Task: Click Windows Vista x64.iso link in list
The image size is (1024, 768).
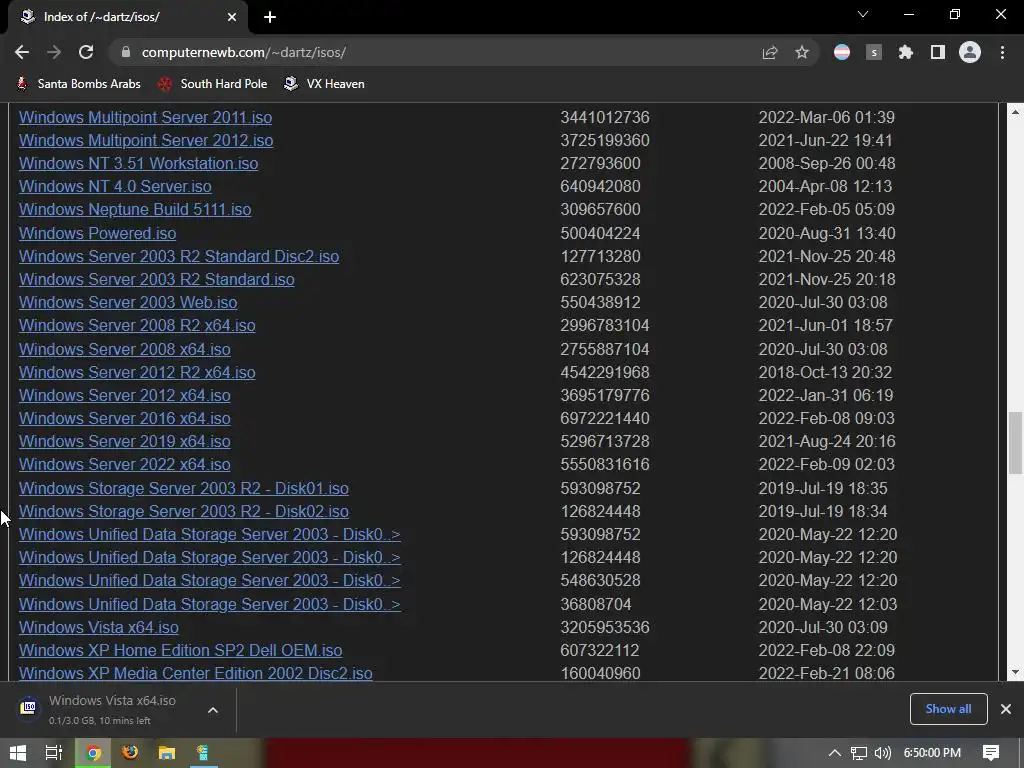Action: point(99,627)
